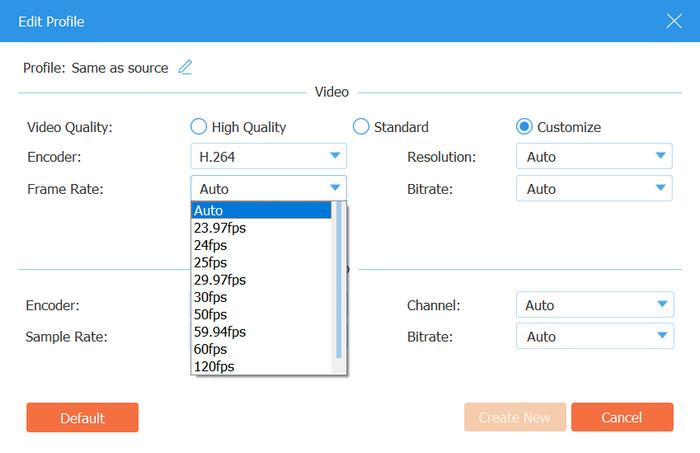700x453 pixels.
Task: Choose the Customize quality radio button
Action: (x=524, y=127)
